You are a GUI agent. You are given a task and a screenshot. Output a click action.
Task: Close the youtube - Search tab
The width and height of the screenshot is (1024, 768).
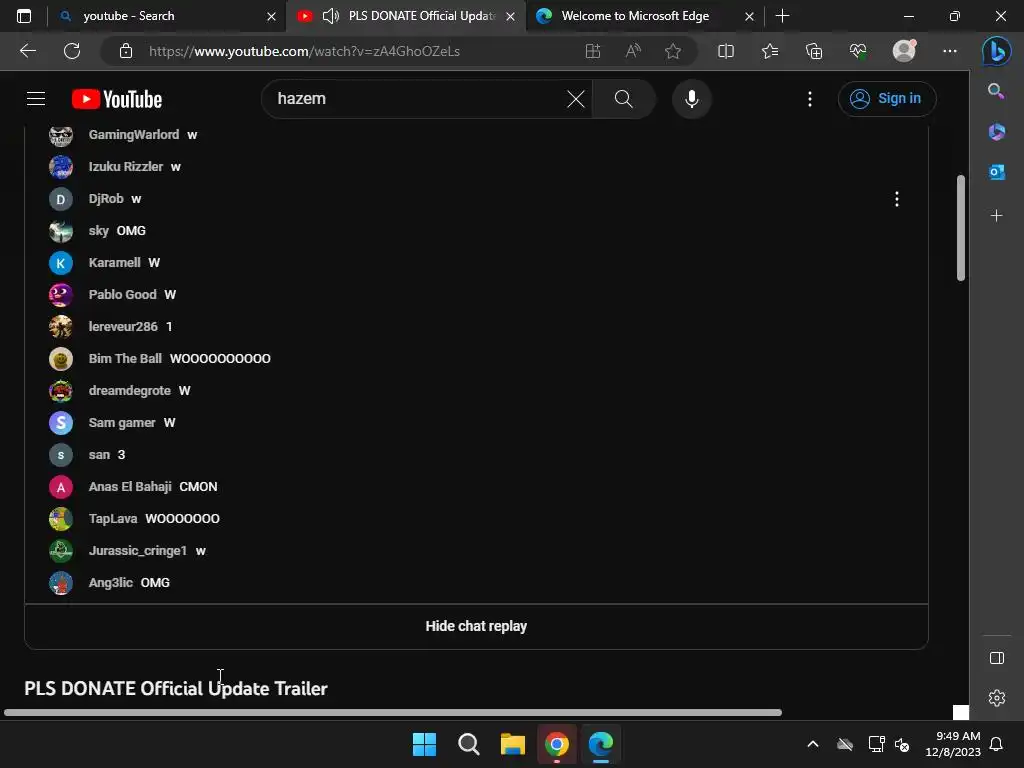pos(272,16)
